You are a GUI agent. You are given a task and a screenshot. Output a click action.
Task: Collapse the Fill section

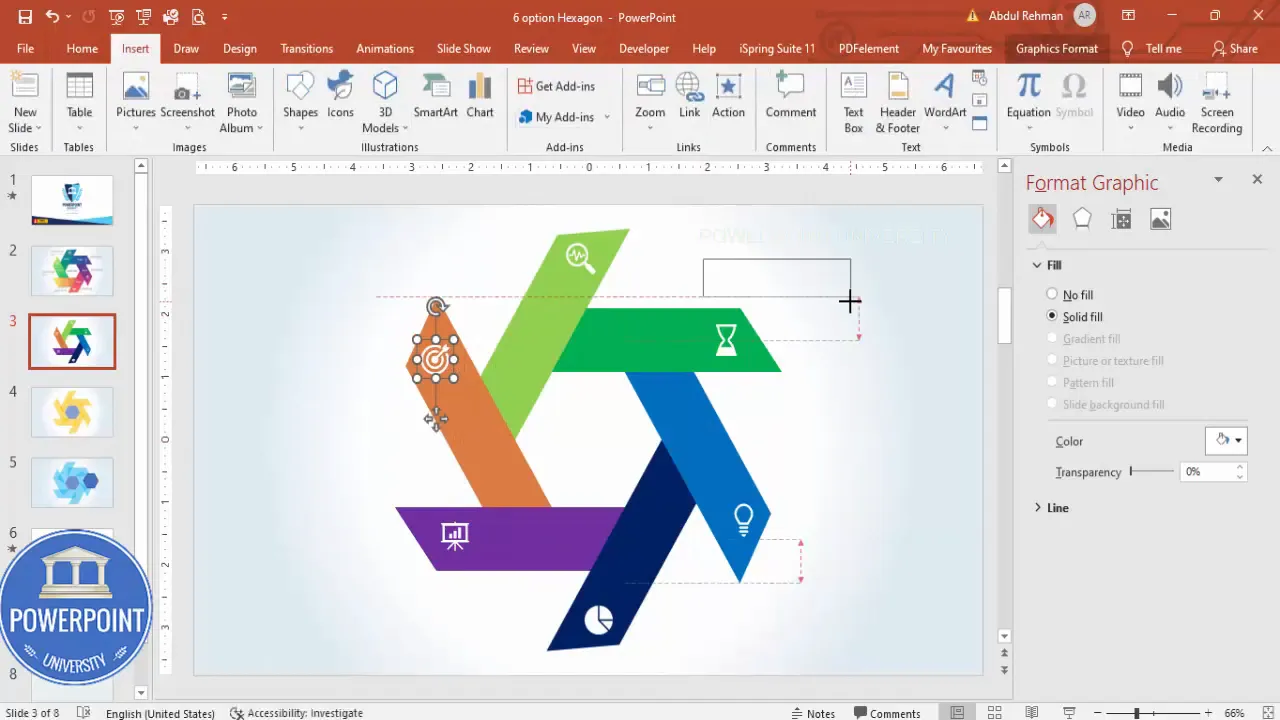[1037, 265]
